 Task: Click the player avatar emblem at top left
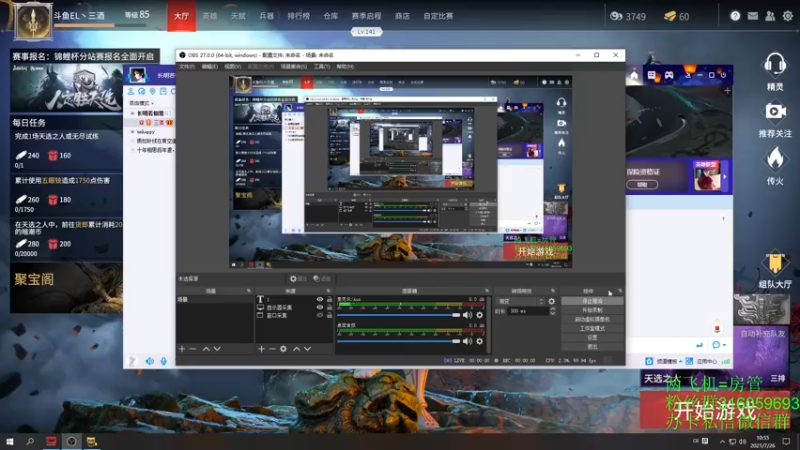[33, 21]
